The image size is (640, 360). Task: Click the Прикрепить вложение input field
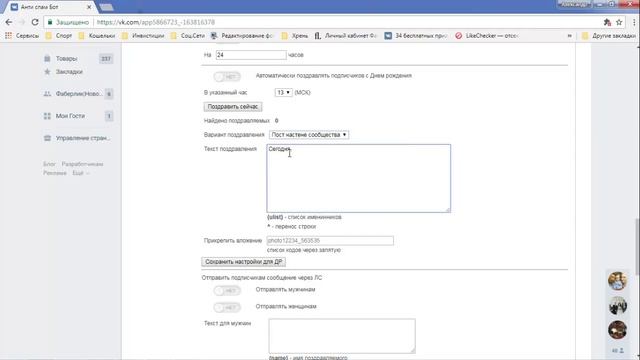330,241
